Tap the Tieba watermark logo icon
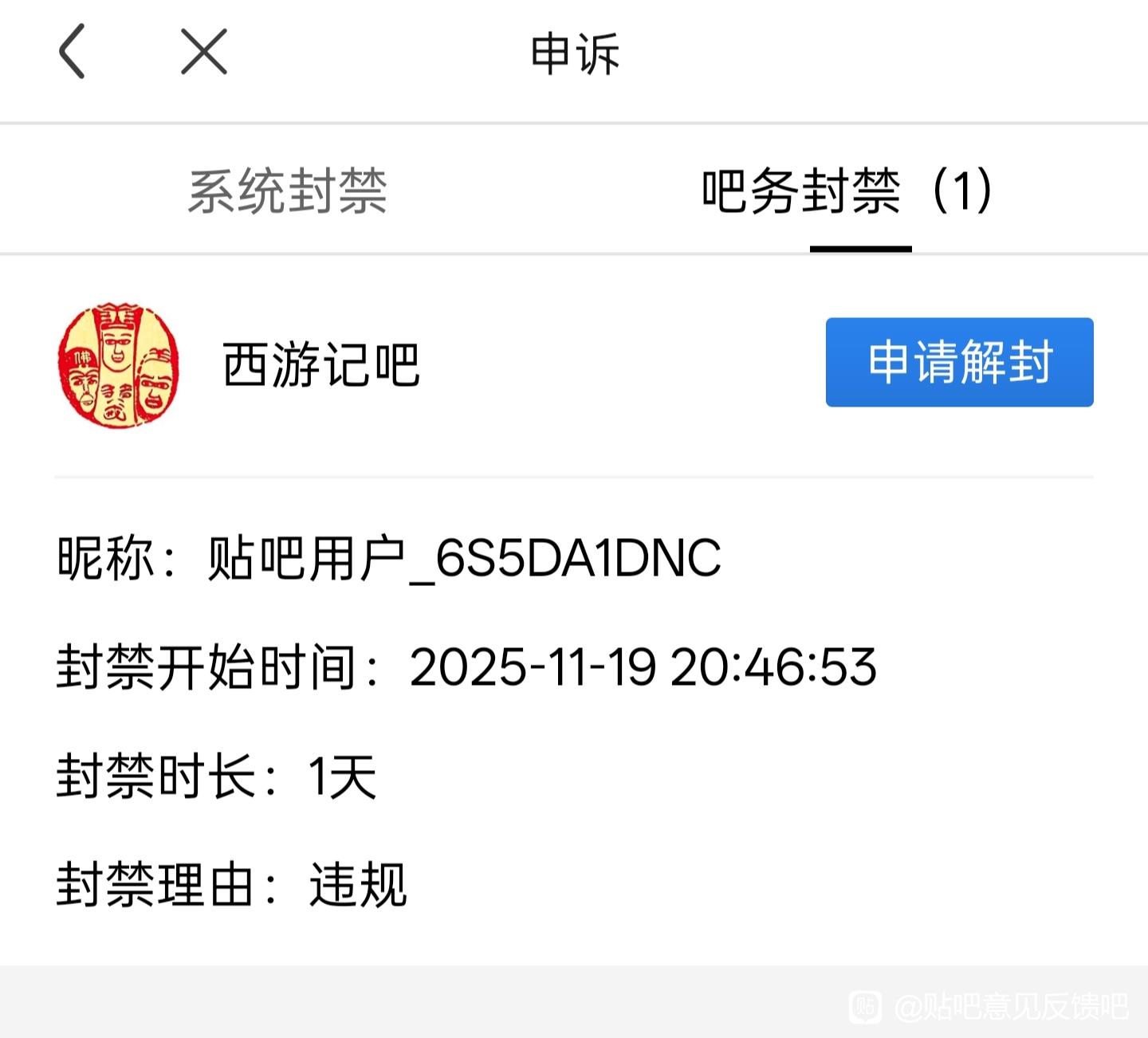This screenshot has height=1038, width=1148. pos(865,1007)
